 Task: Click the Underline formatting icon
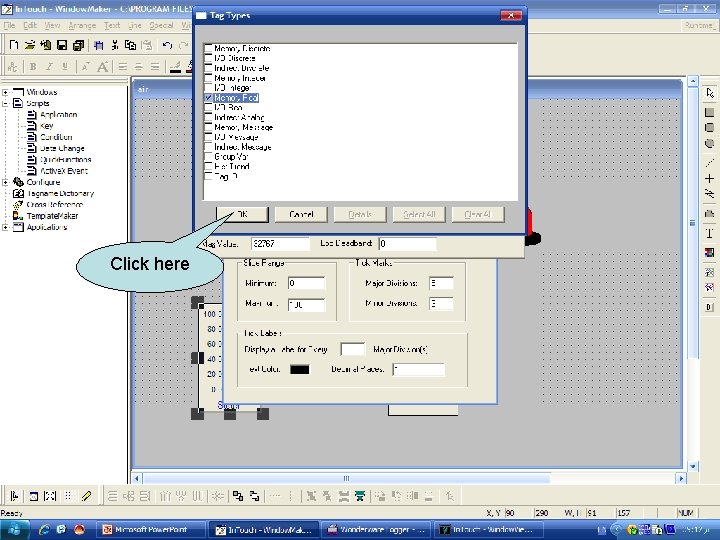coord(65,67)
